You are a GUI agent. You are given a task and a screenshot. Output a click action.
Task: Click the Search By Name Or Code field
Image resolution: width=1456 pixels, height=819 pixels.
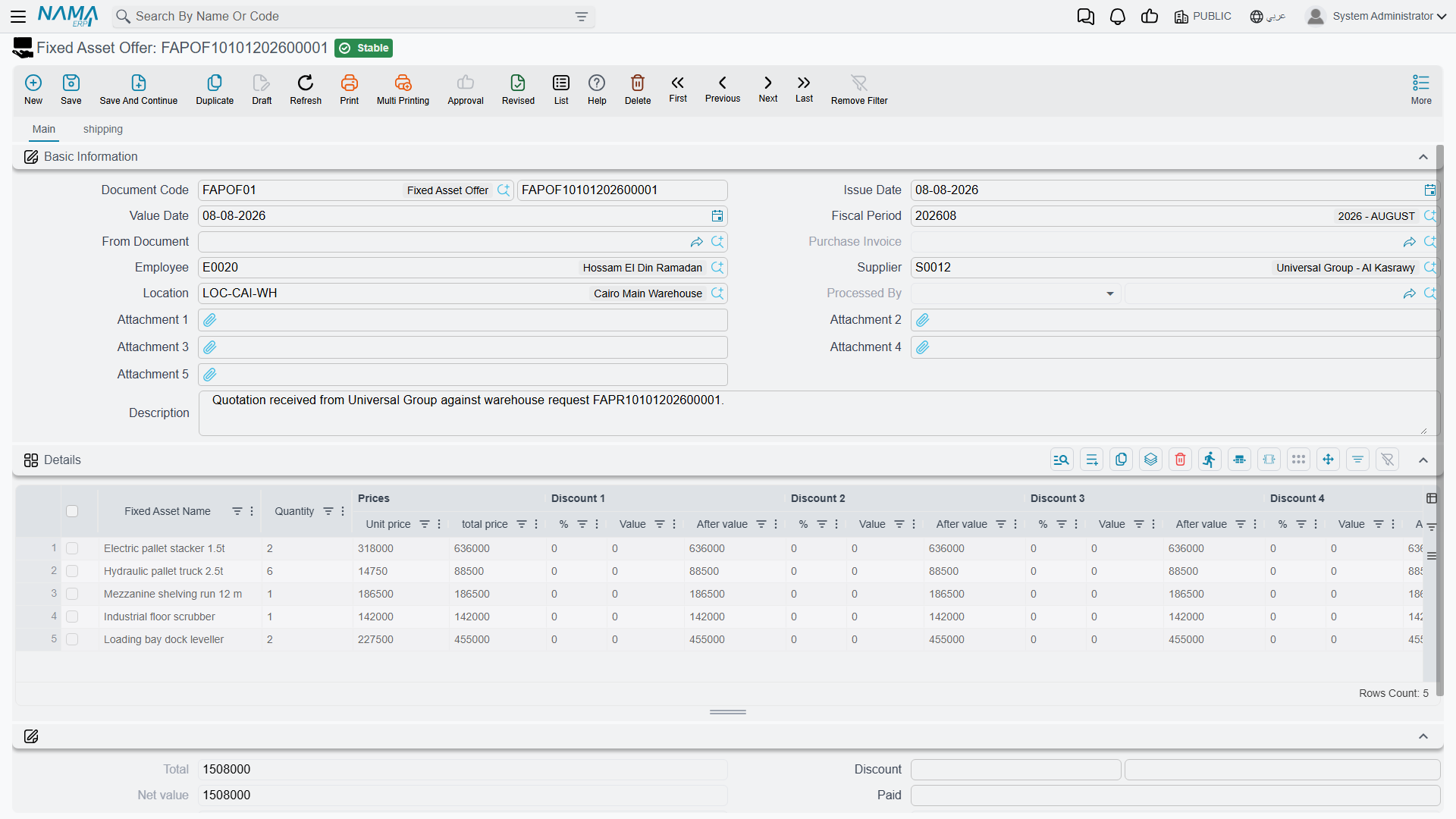point(353,16)
